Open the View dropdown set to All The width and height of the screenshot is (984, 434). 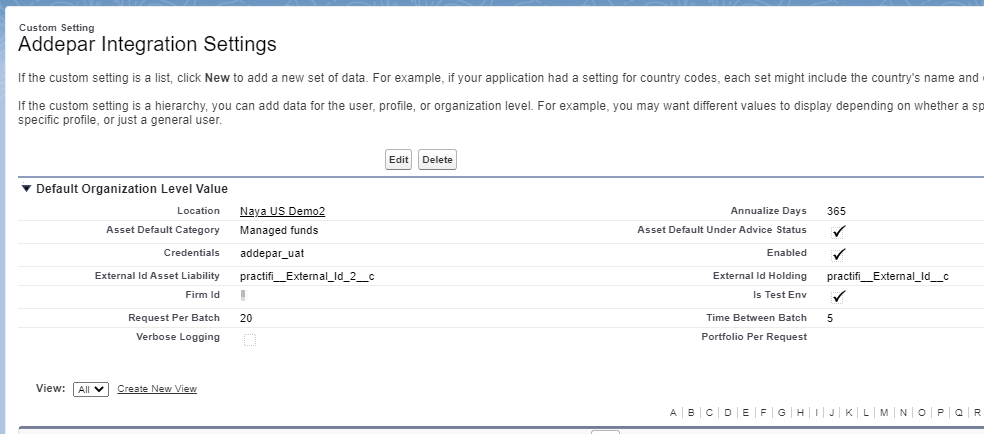click(x=91, y=389)
